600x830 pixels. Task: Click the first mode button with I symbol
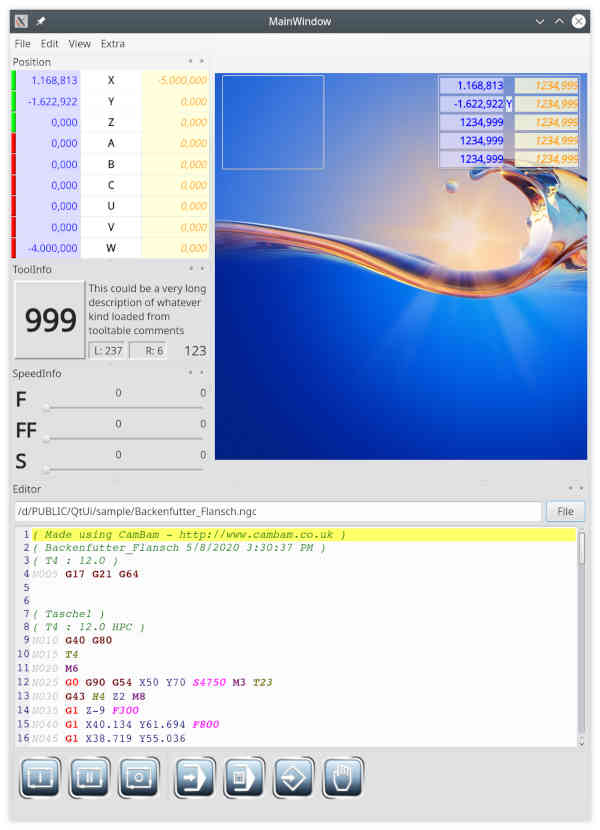pyautogui.click(x=40, y=777)
